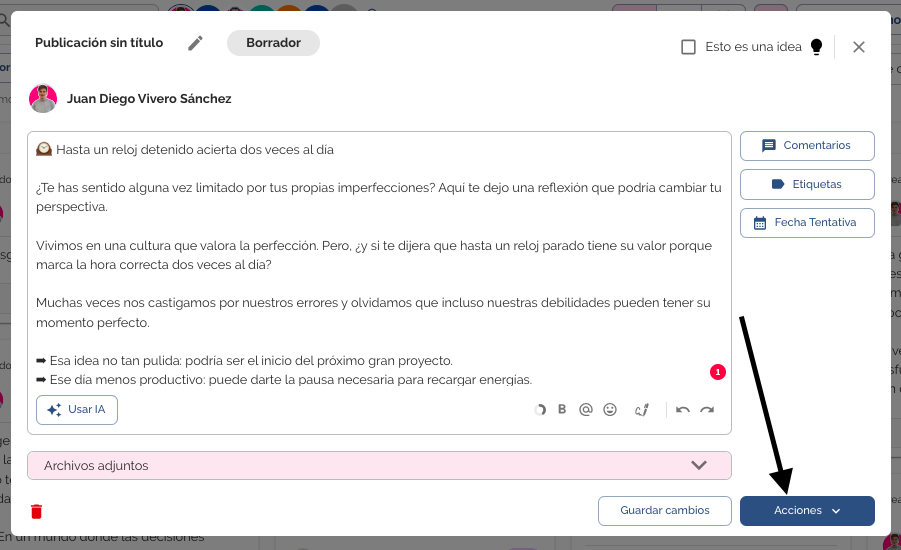
Task: Click the line 'Hasta un reloj detenido acierta'
Action: [185, 150]
